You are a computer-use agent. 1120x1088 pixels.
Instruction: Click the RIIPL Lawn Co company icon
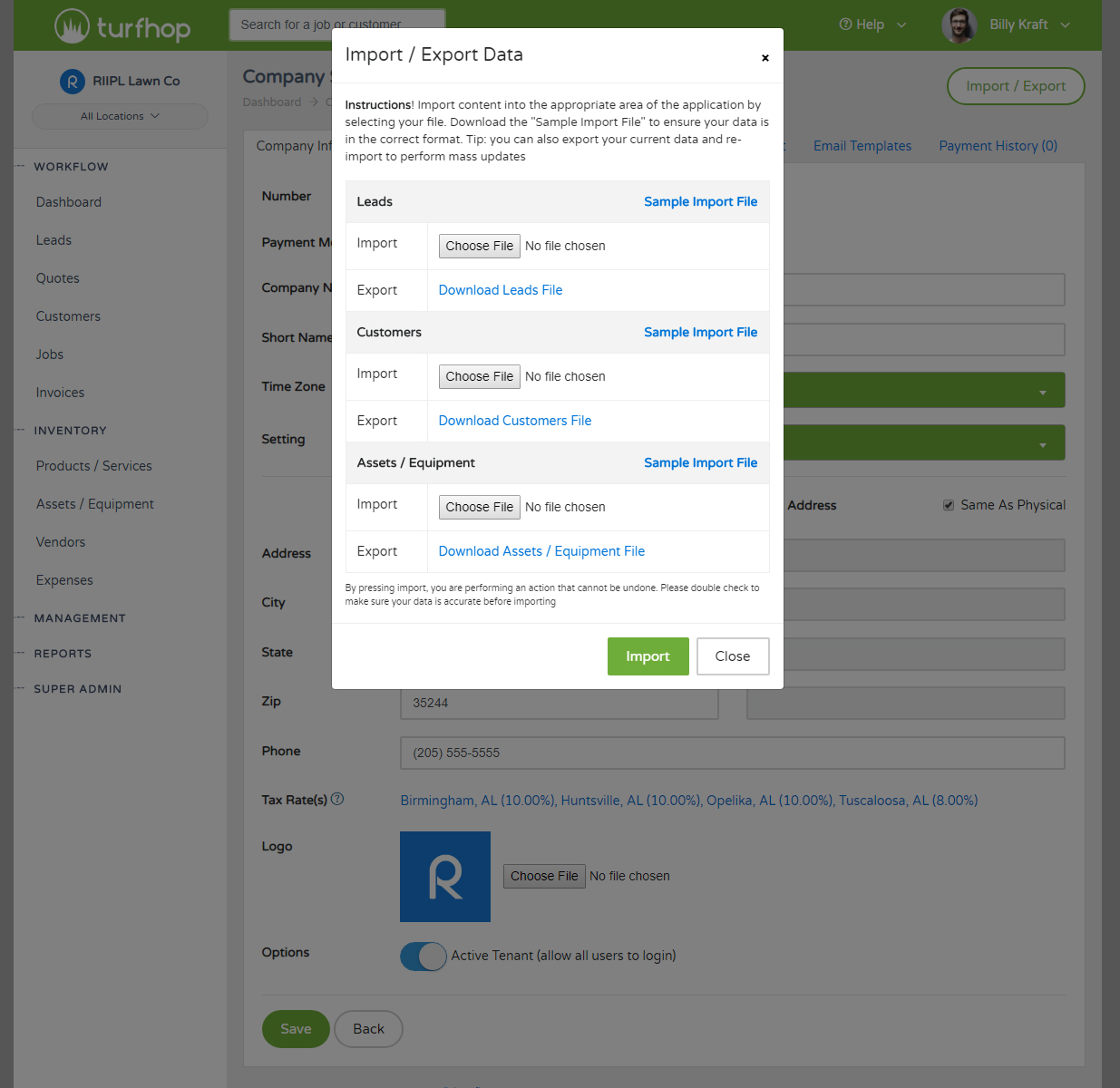(x=73, y=82)
